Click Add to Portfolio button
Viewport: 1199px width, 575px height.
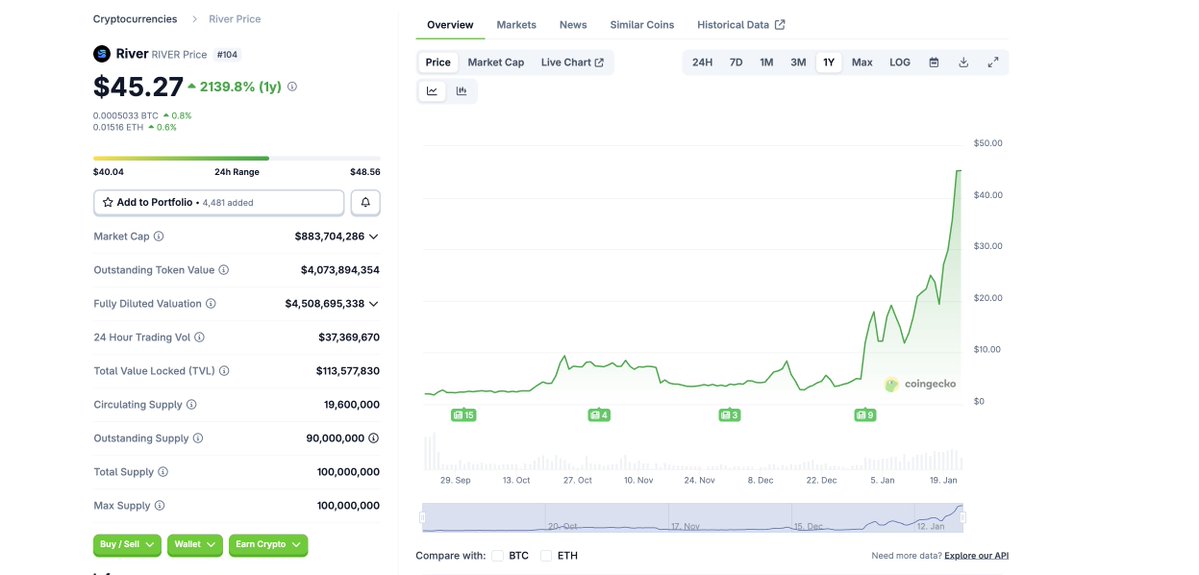tap(218, 202)
